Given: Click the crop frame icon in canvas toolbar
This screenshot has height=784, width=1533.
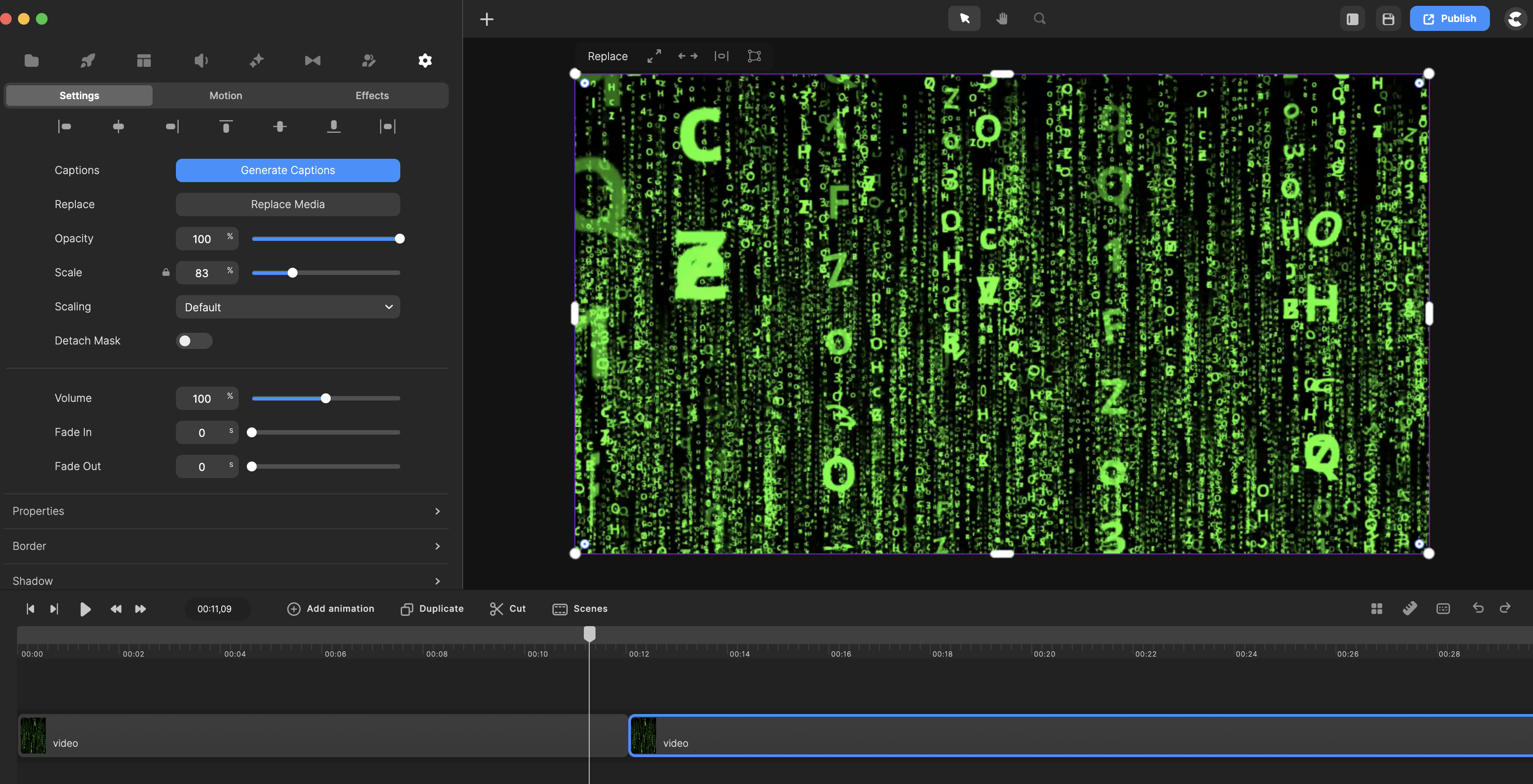Looking at the screenshot, I should point(754,56).
